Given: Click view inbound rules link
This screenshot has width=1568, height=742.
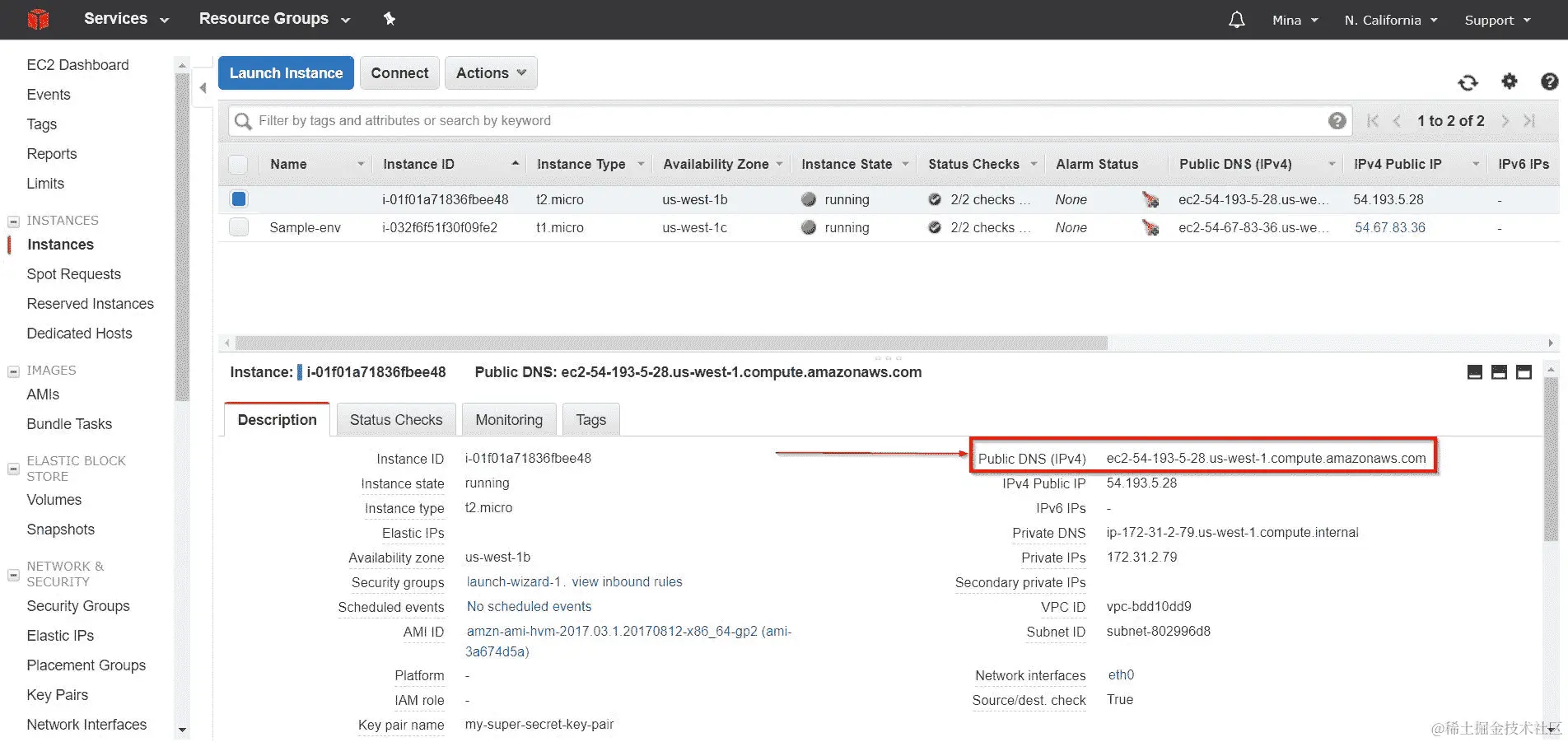Looking at the screenshot, I should (x=627, y=582).
